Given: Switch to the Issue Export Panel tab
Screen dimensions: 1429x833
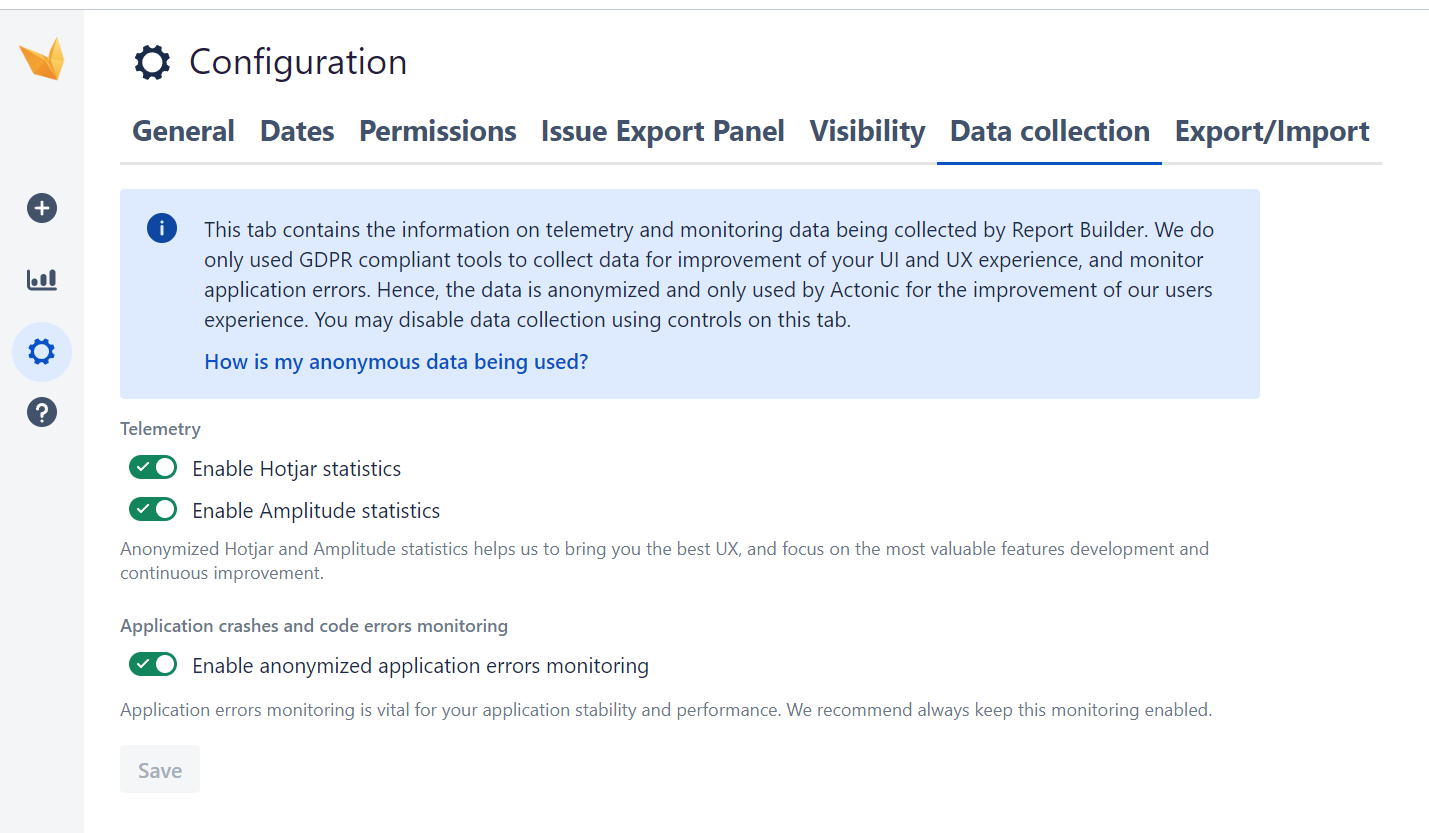Looking at the screenshot, I should (x=661, y=131).
